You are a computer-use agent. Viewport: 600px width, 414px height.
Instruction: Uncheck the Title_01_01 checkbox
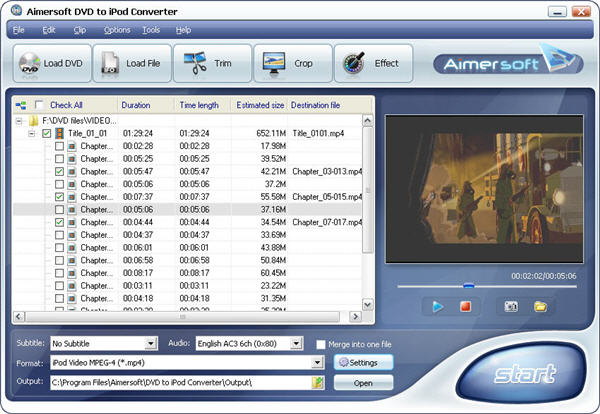47,132
